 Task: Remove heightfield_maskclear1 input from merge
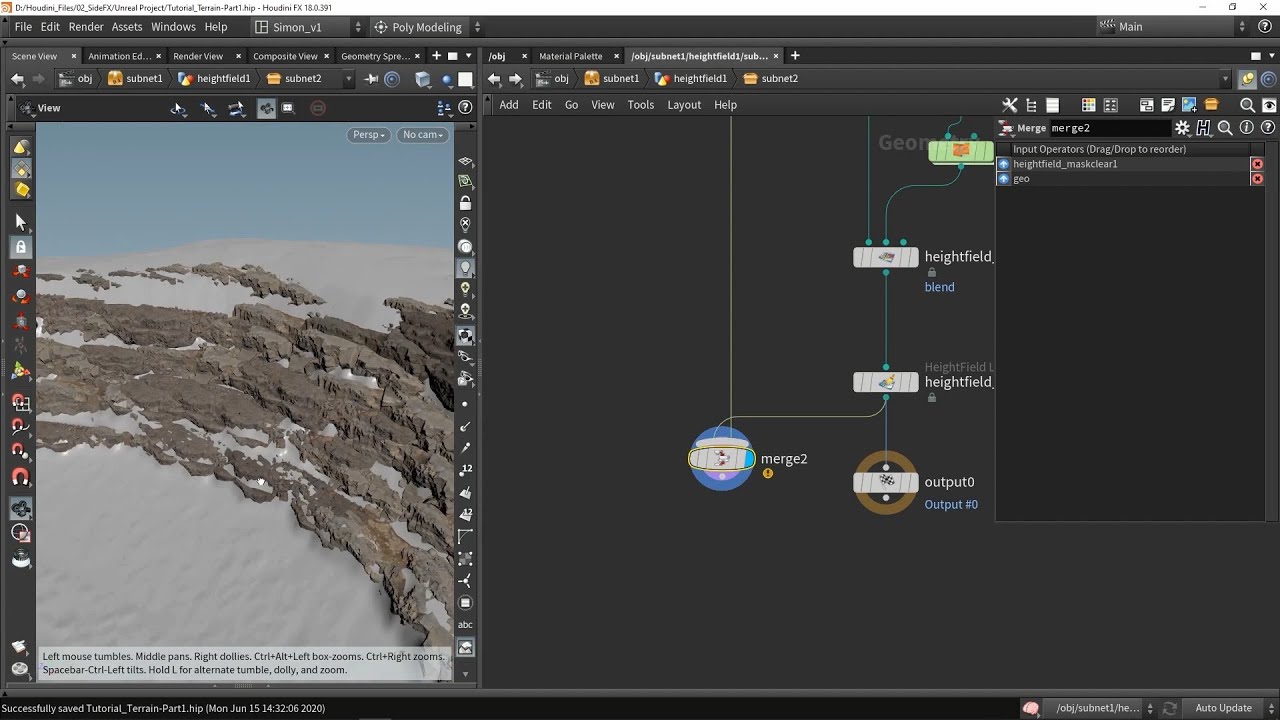point(1257,164)
